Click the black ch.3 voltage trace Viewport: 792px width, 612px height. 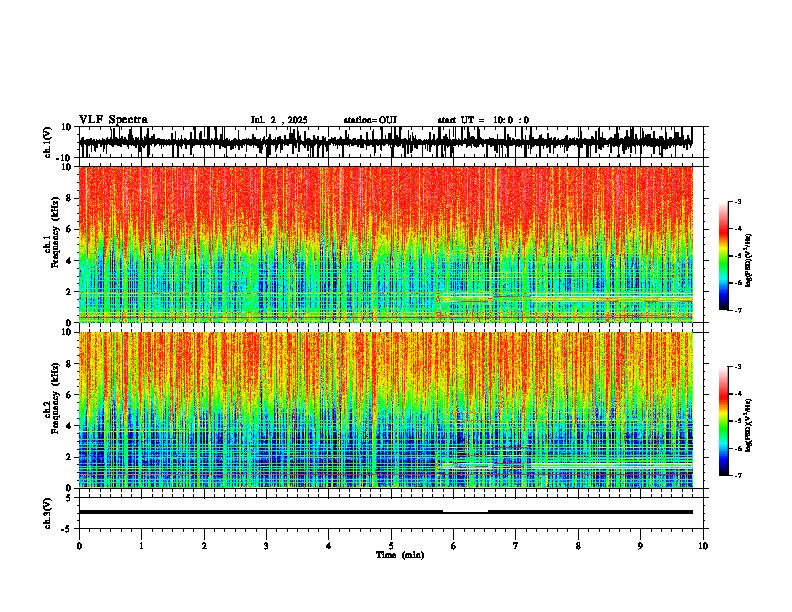pyautogui.click(x=385, y=512)
